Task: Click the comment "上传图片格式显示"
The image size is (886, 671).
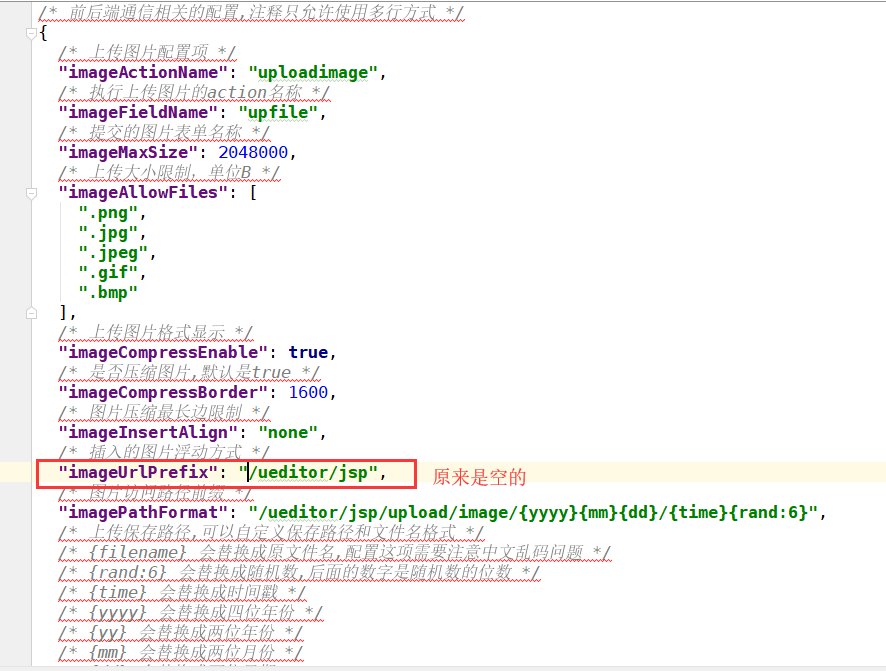Action: point(155,333)
